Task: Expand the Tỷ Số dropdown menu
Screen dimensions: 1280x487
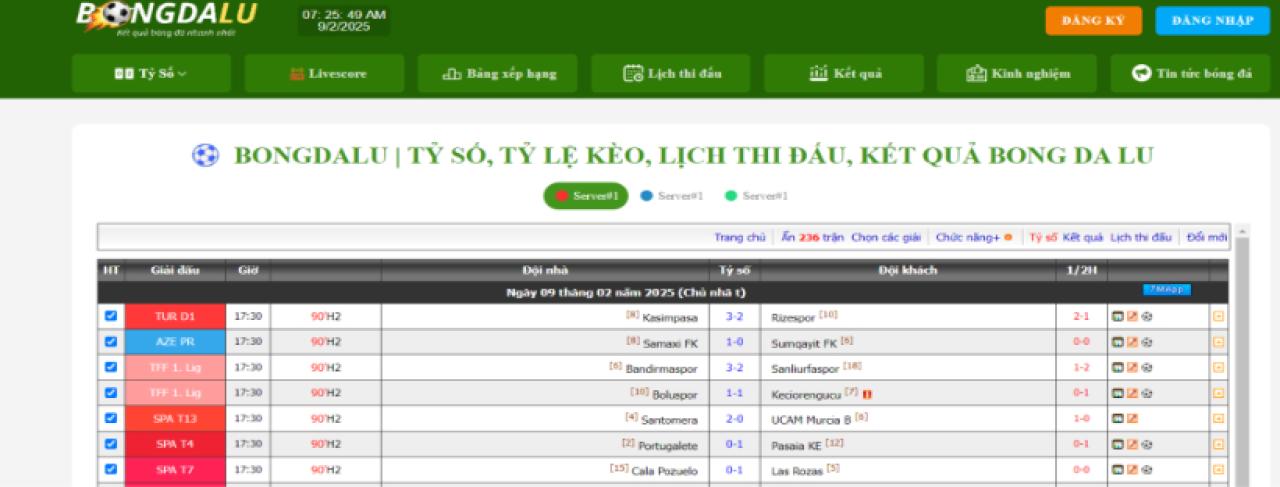Action: 151,73
